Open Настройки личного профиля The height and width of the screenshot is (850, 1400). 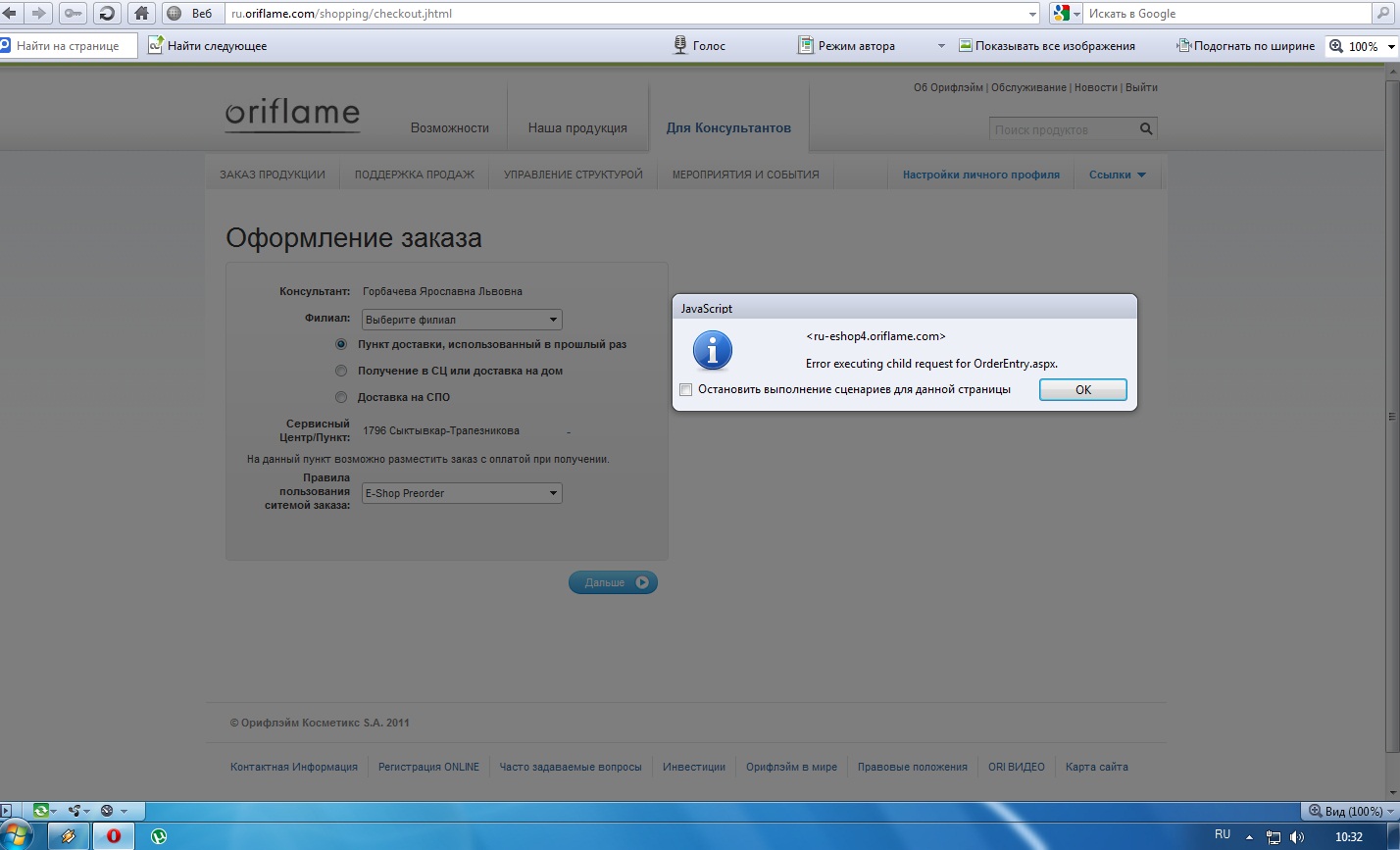click(x=981, y=175)
